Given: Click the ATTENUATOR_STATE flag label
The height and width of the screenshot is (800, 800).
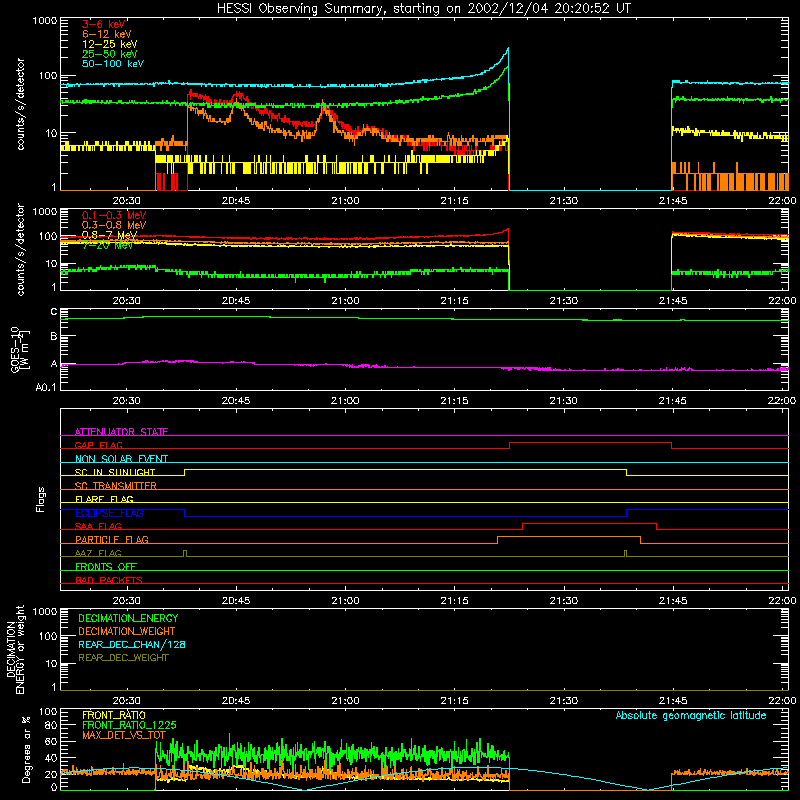Looking at the screenshot, I should tap(121, 432).
